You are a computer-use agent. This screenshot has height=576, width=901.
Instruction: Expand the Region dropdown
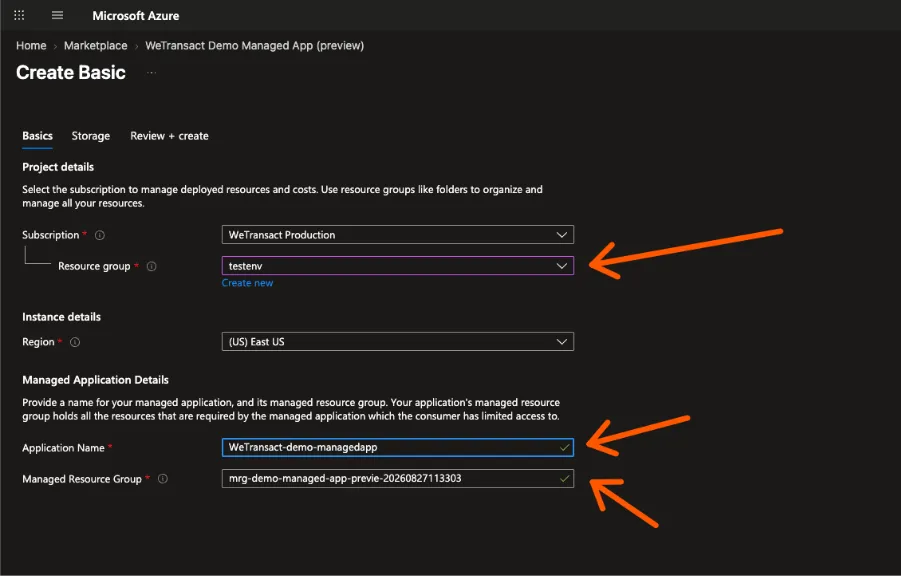(398, 341)
